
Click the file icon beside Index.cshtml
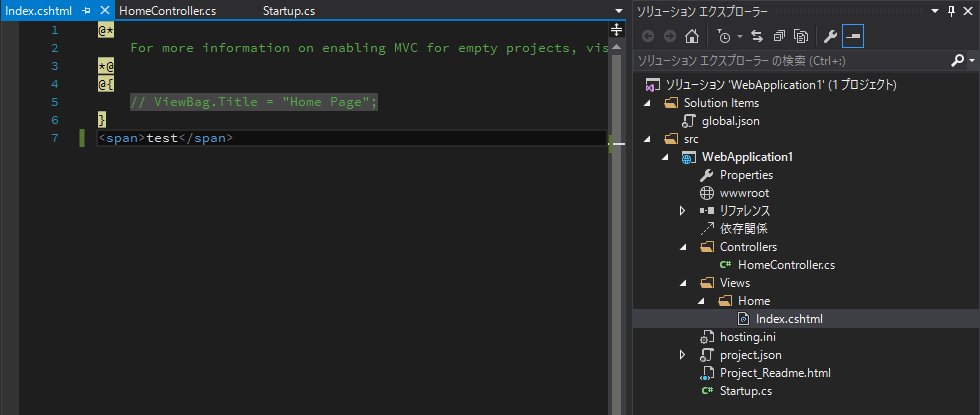point(743,319)
